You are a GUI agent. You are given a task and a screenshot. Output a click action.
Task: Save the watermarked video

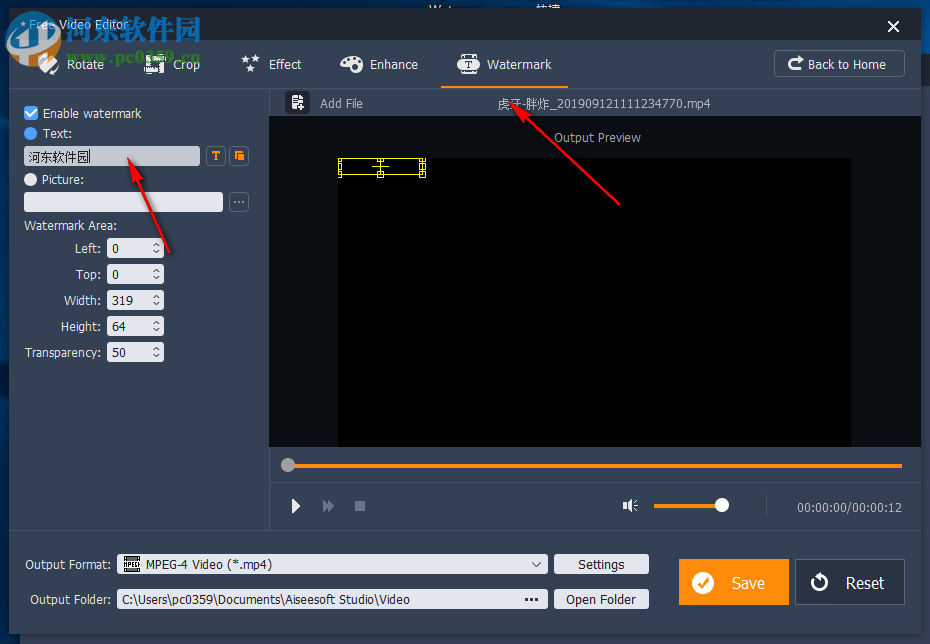click(x=733, y=582)
